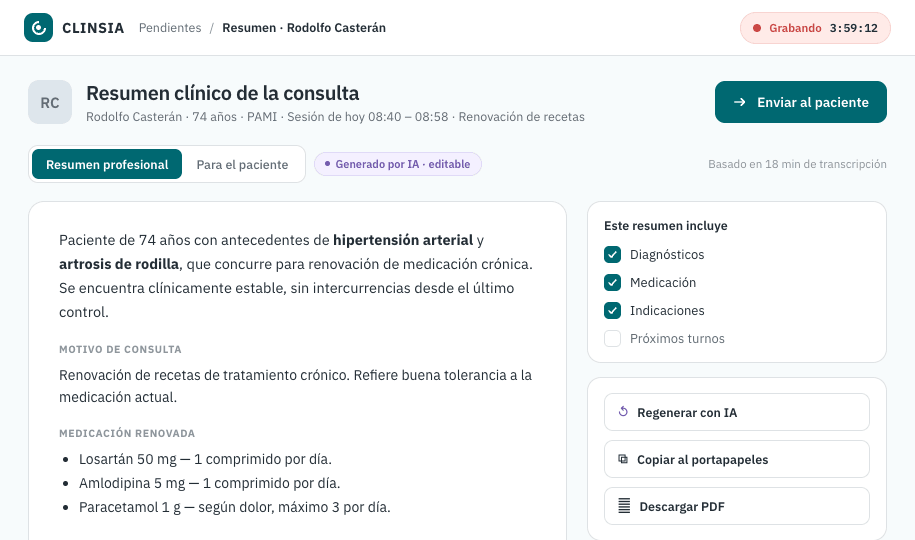The image size is (915, 540).
Task: Click the regenerate arrow icon
Action: pyautogui.click(x=623, y=412)
